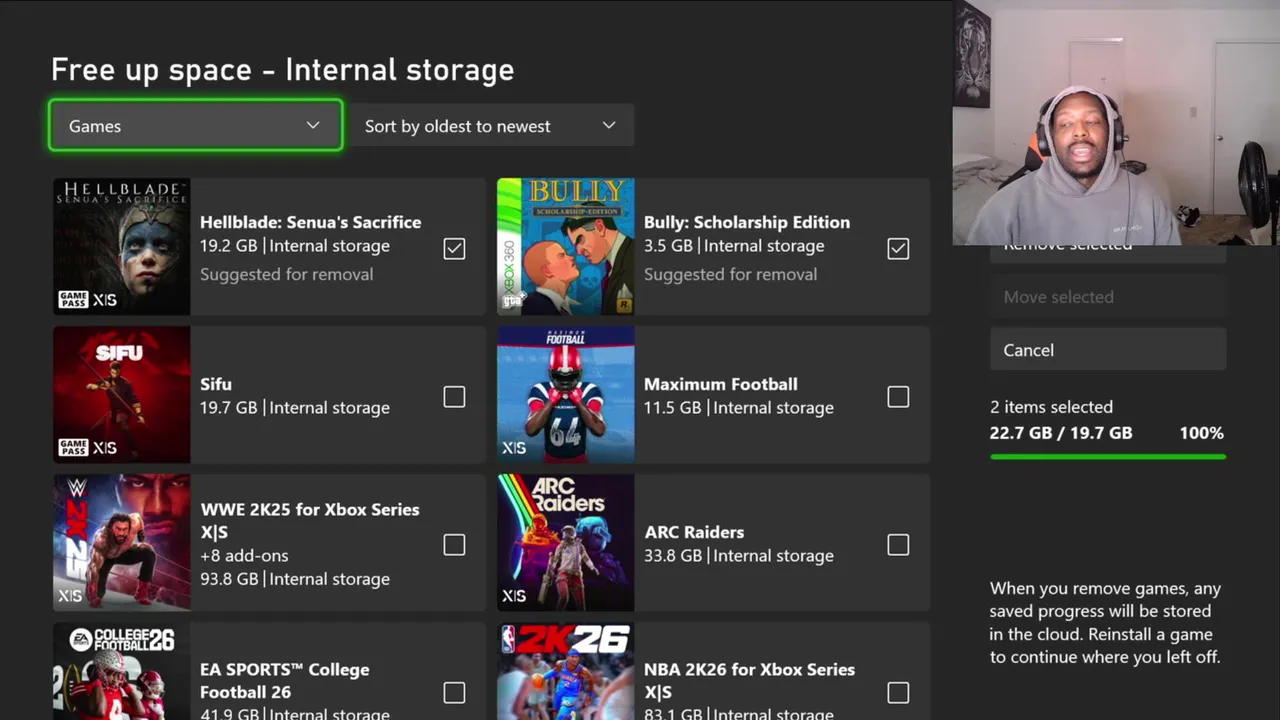Check the ARC Raiders checkbox
The height and width of the screenshot is (720, 1280).
[898, 544]
